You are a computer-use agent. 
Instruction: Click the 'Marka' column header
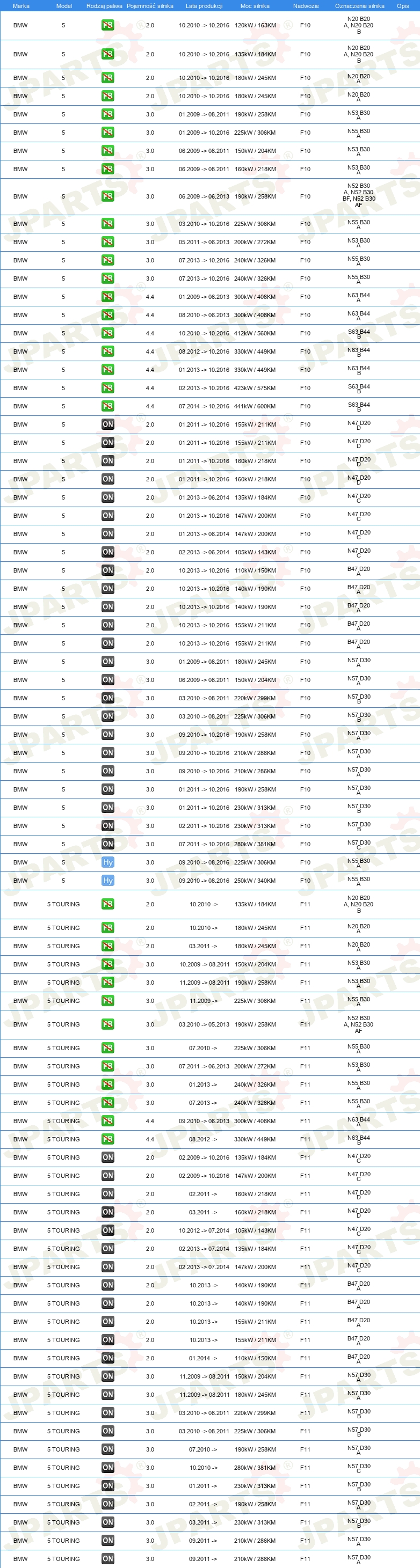click(21, 6)
